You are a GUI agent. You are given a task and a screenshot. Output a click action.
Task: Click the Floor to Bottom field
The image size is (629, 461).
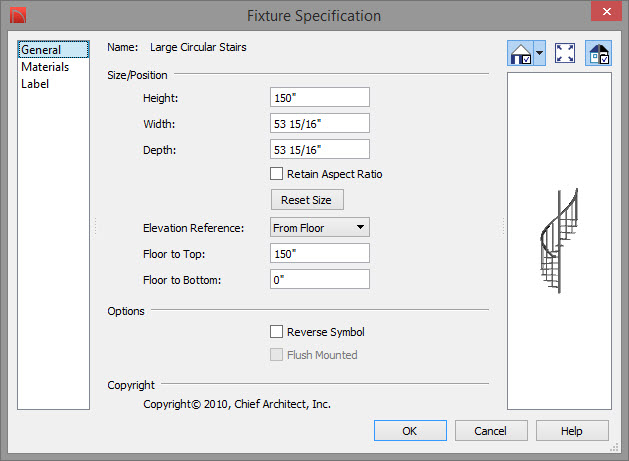[320, 279]
